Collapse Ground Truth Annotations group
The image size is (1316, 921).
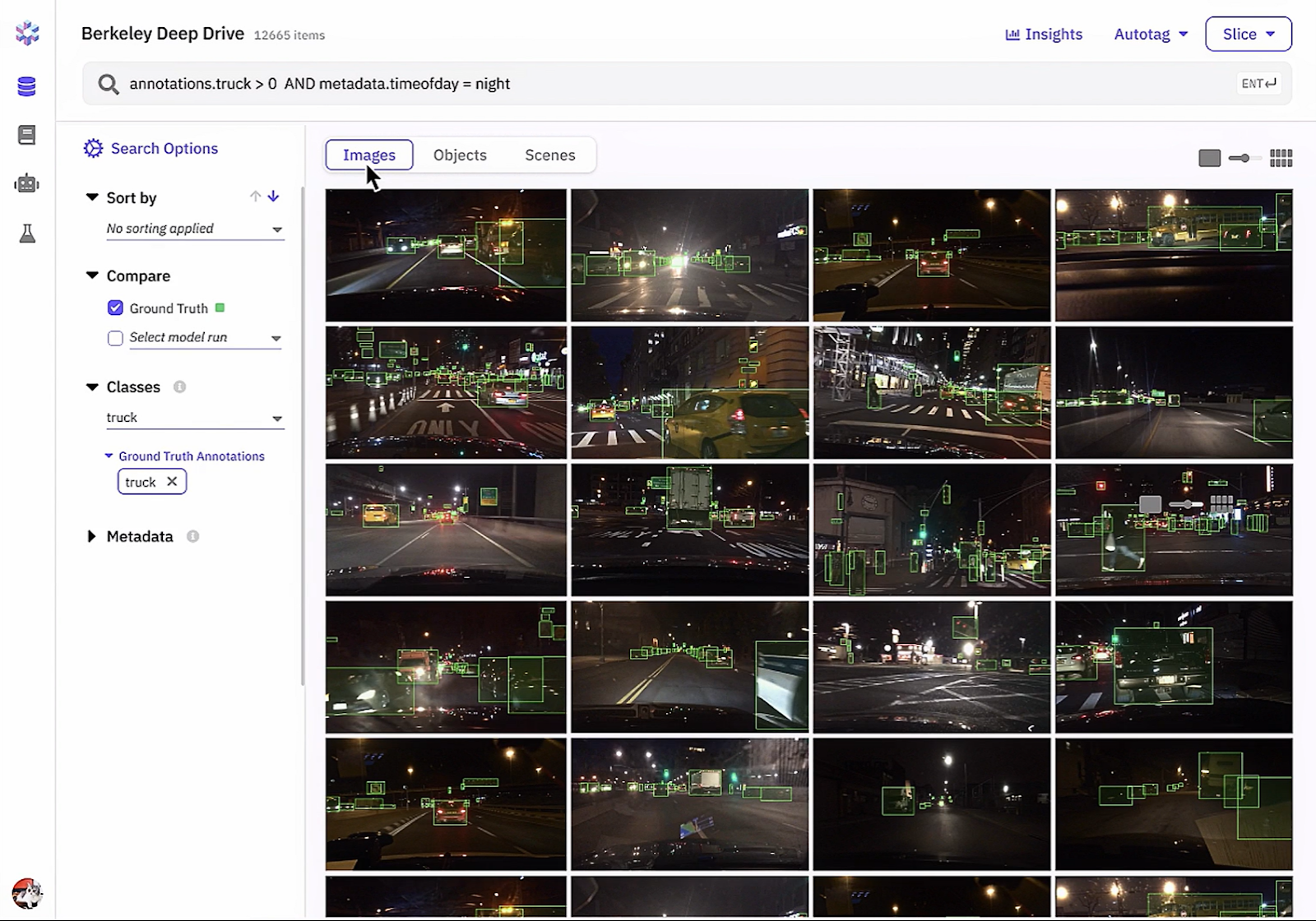109,456
